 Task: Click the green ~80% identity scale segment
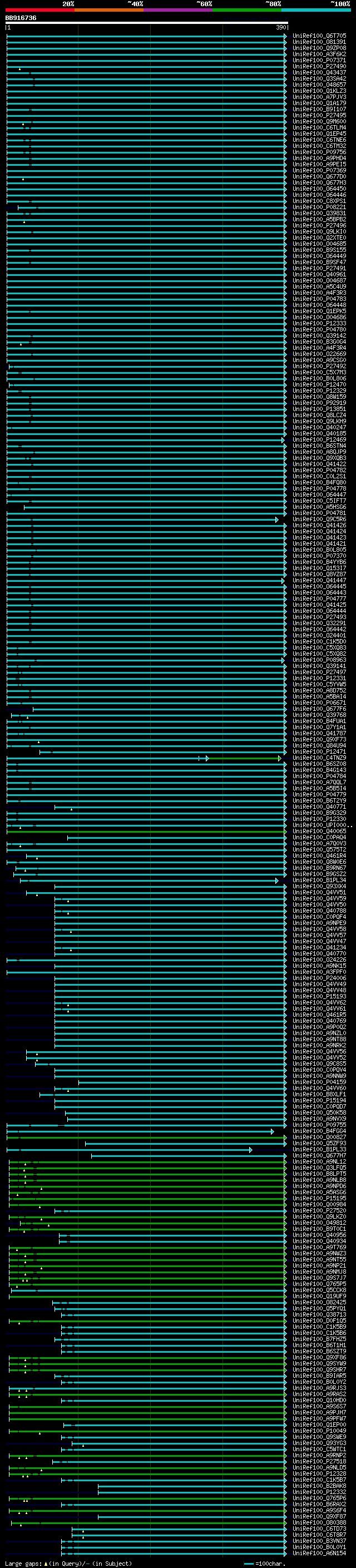pos(247,10)
